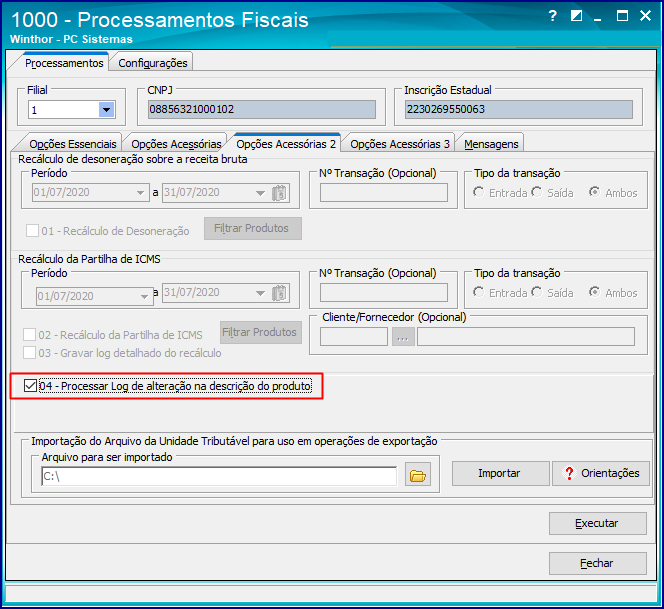This screenshot has width=664, height=609.
Task: Open the help question mark in title bar
Action: [x=553, y=17]
